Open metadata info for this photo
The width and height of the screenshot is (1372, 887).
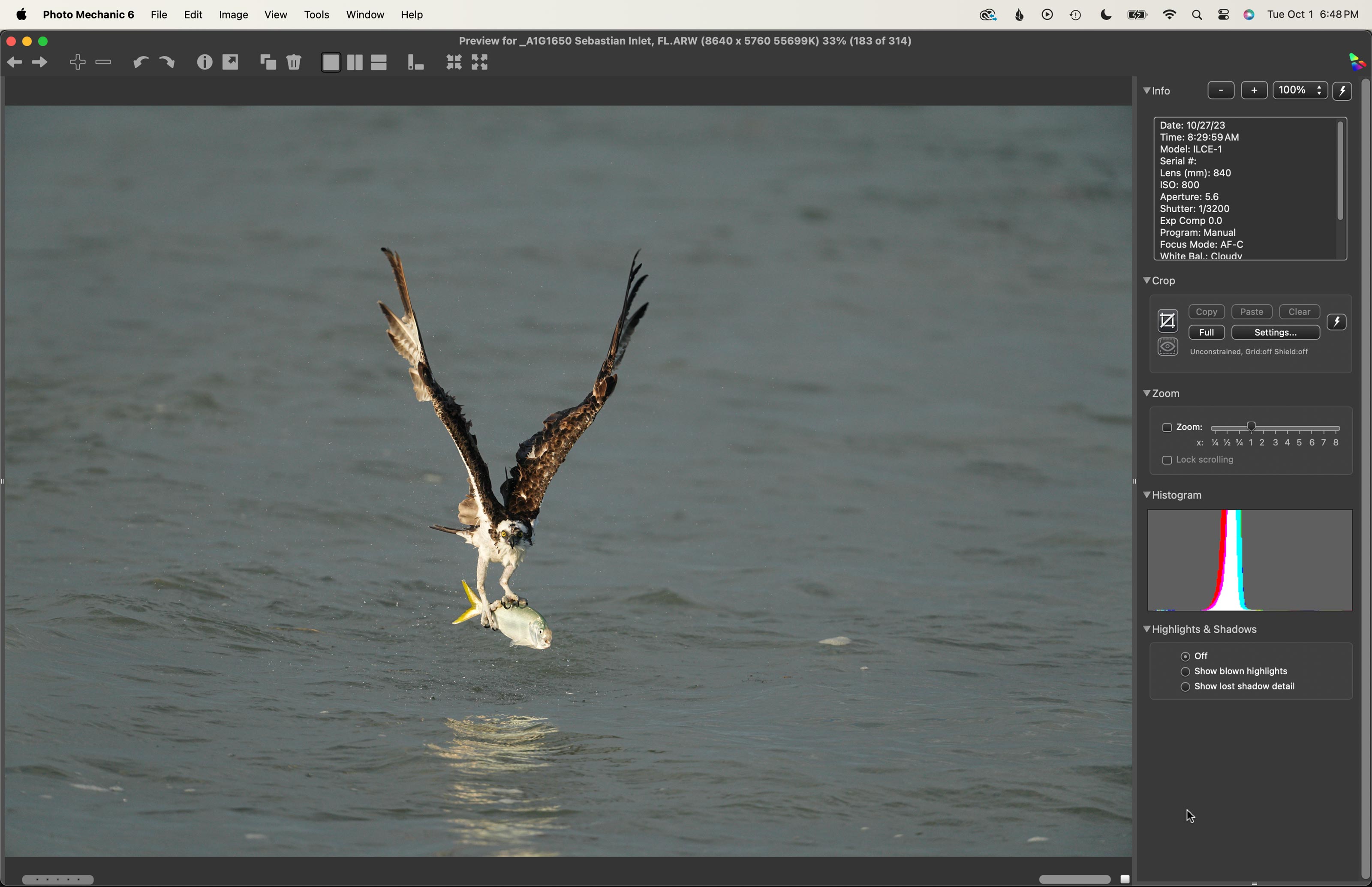(205, 62)
